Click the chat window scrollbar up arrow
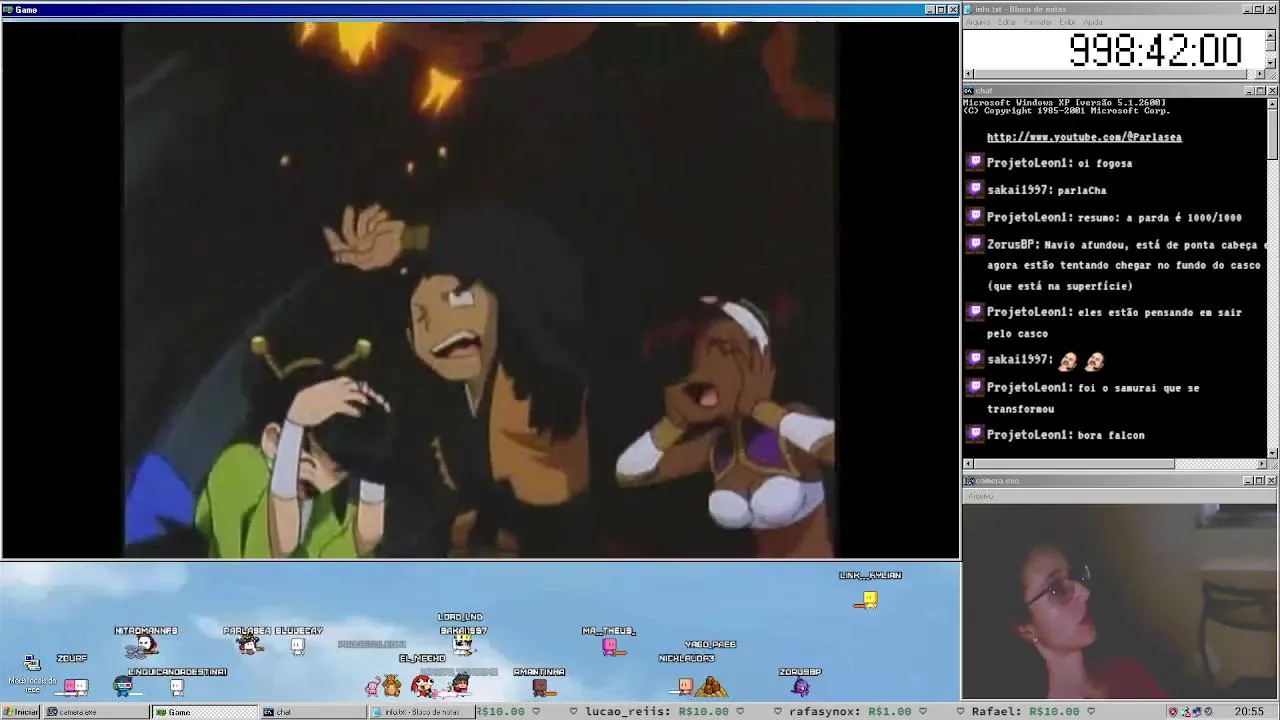 1272,103
